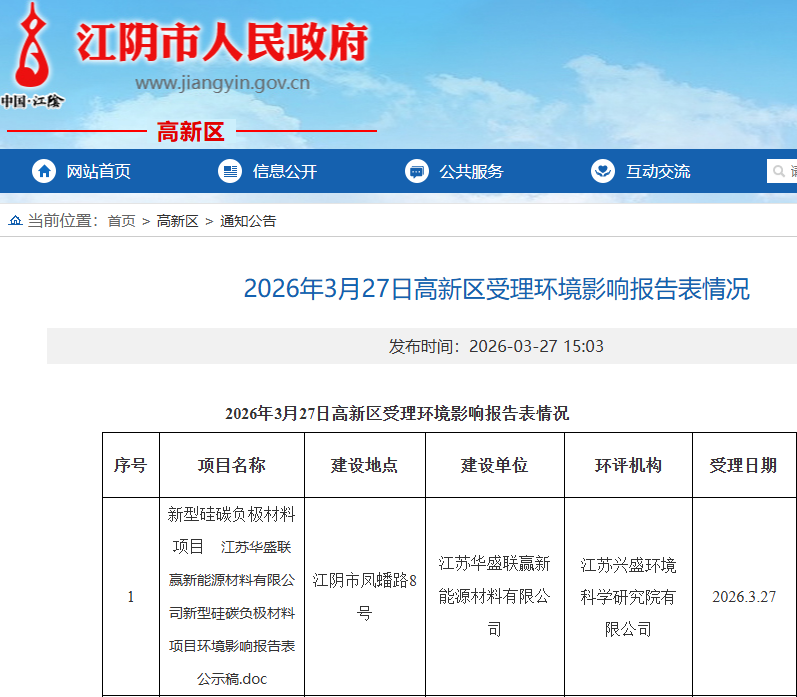Click the 环评机构 column header

pos(628,465)
